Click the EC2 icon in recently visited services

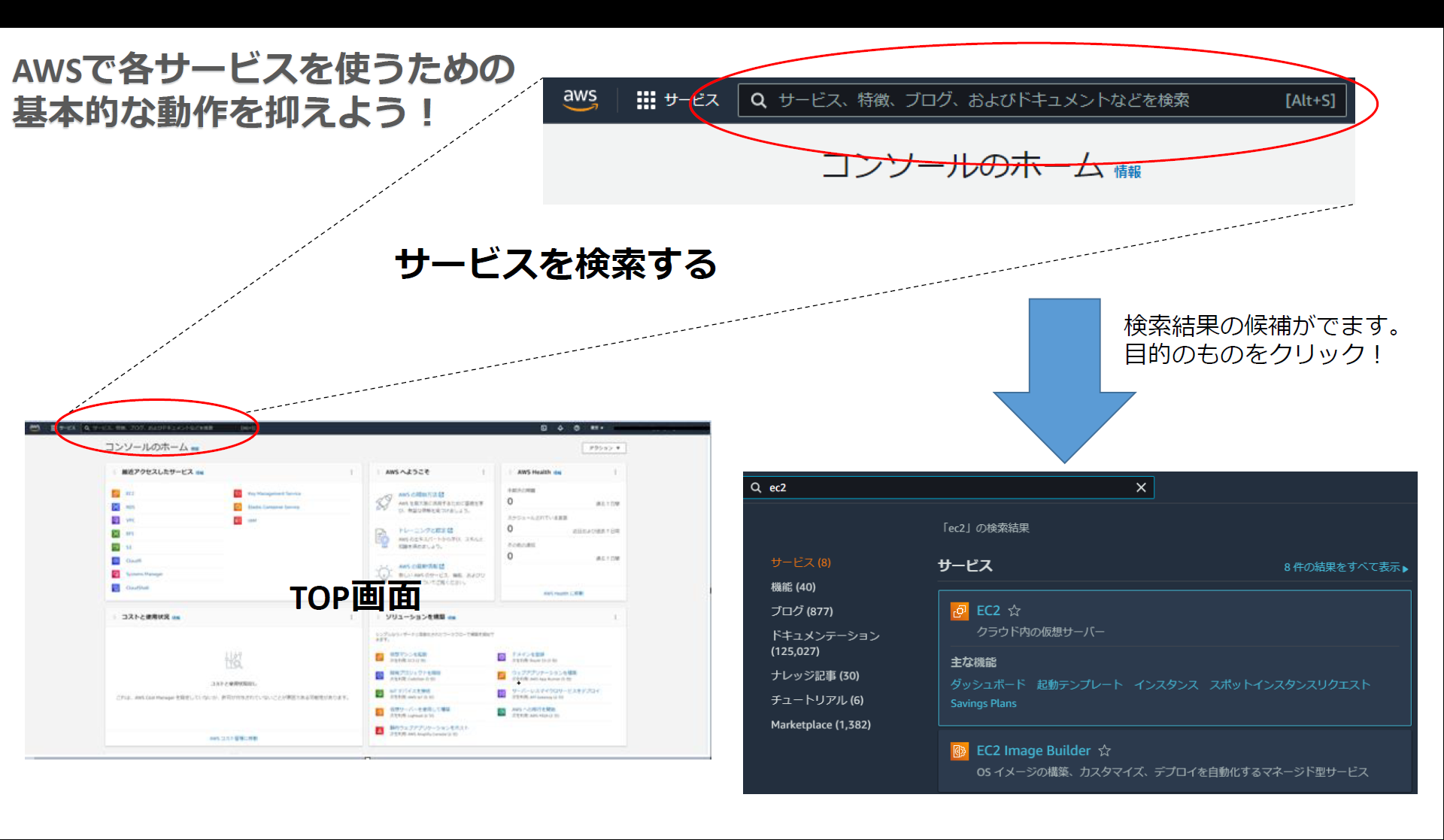[116, 493]
